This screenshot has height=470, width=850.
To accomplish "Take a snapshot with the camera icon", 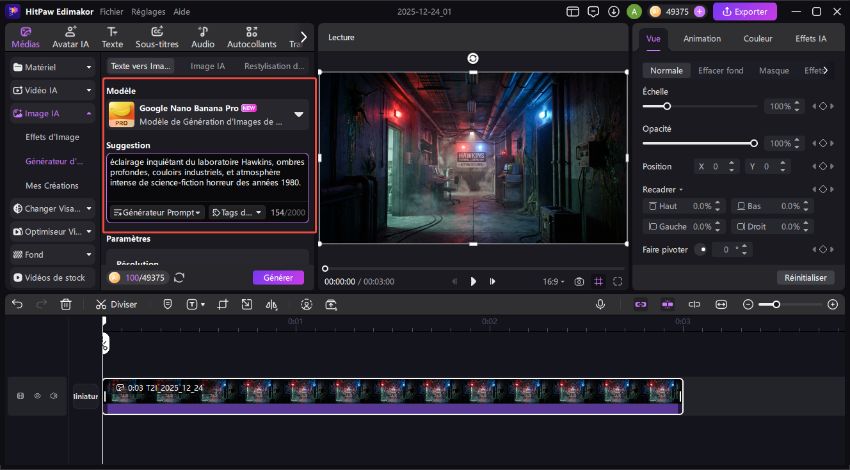I will (579, 282).
